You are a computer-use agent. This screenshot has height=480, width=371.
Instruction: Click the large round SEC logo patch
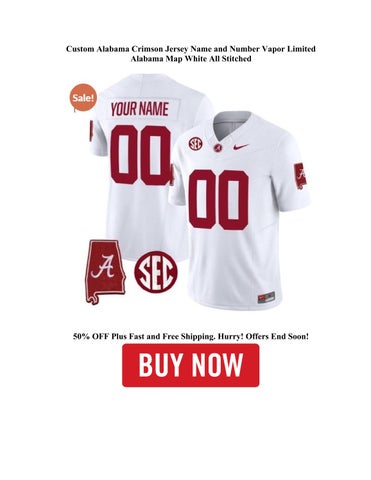(x=156, y=271)
